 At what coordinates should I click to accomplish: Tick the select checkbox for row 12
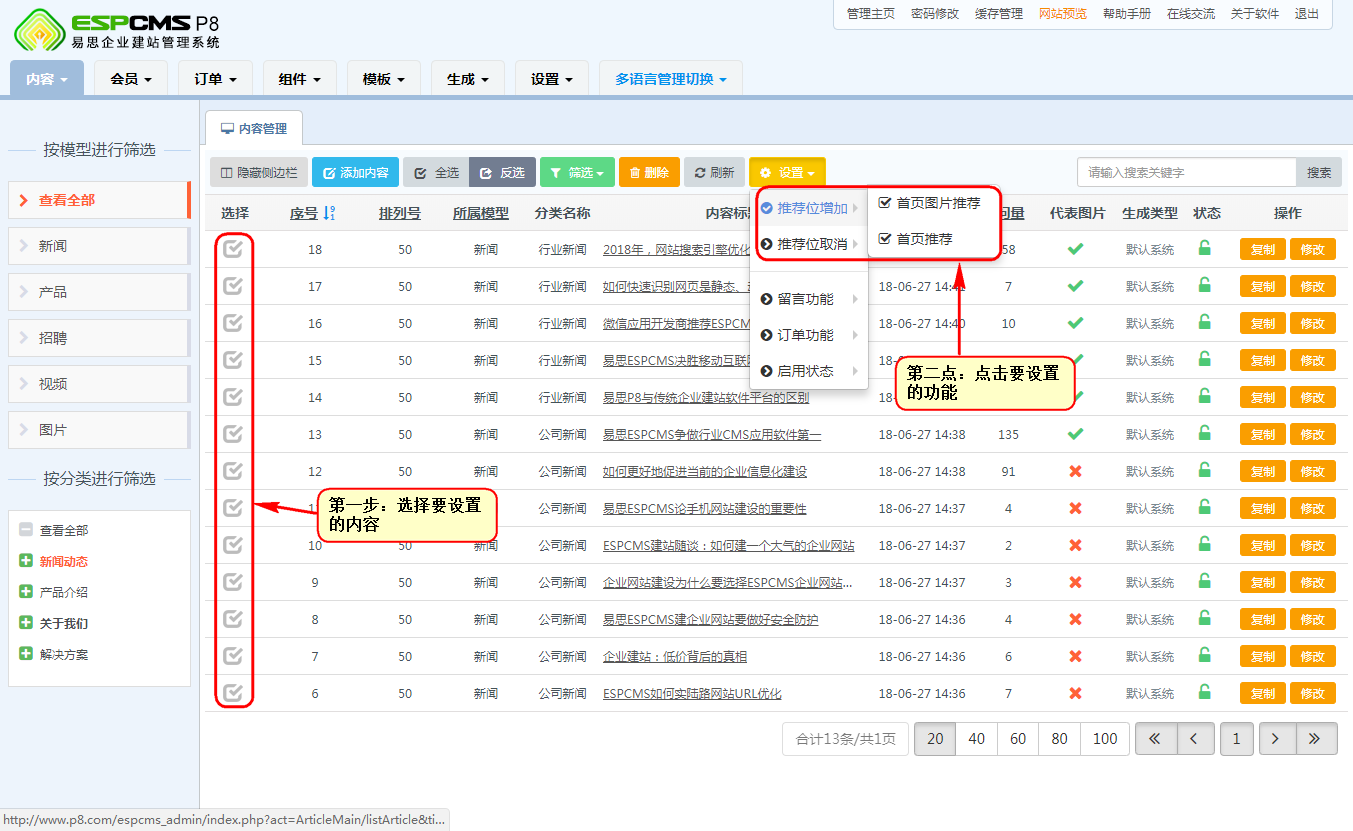point(233,471)
